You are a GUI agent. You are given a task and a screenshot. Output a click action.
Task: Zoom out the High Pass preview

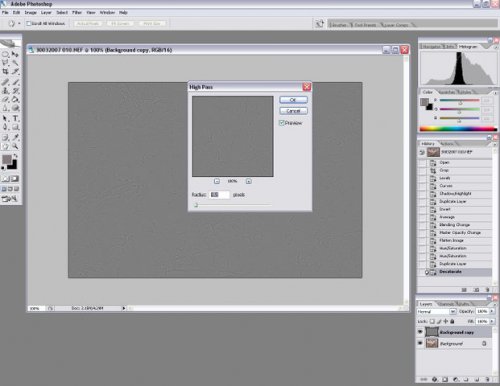[217, 181]
